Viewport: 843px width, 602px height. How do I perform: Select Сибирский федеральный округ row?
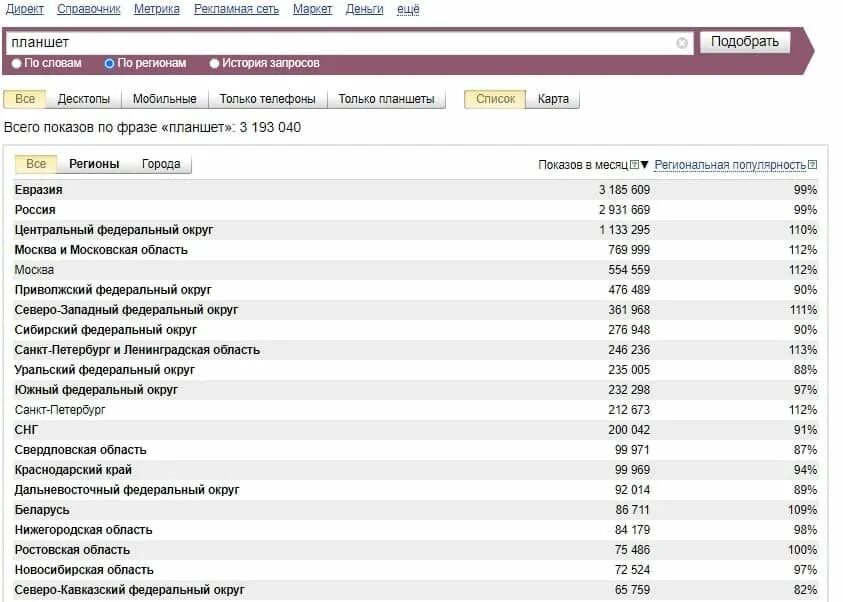click(x=416, y=330)
